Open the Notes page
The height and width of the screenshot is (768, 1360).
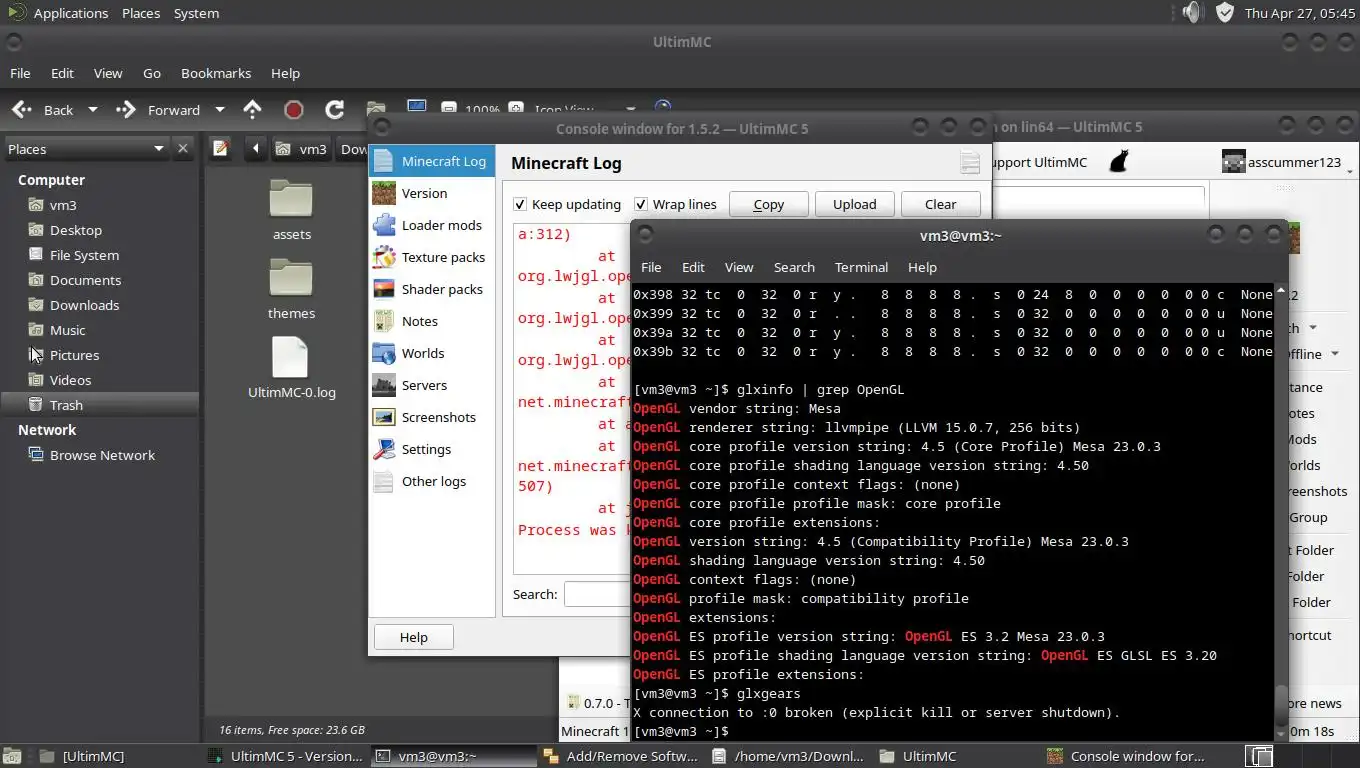pyautogui.click(x=432, y=321)
